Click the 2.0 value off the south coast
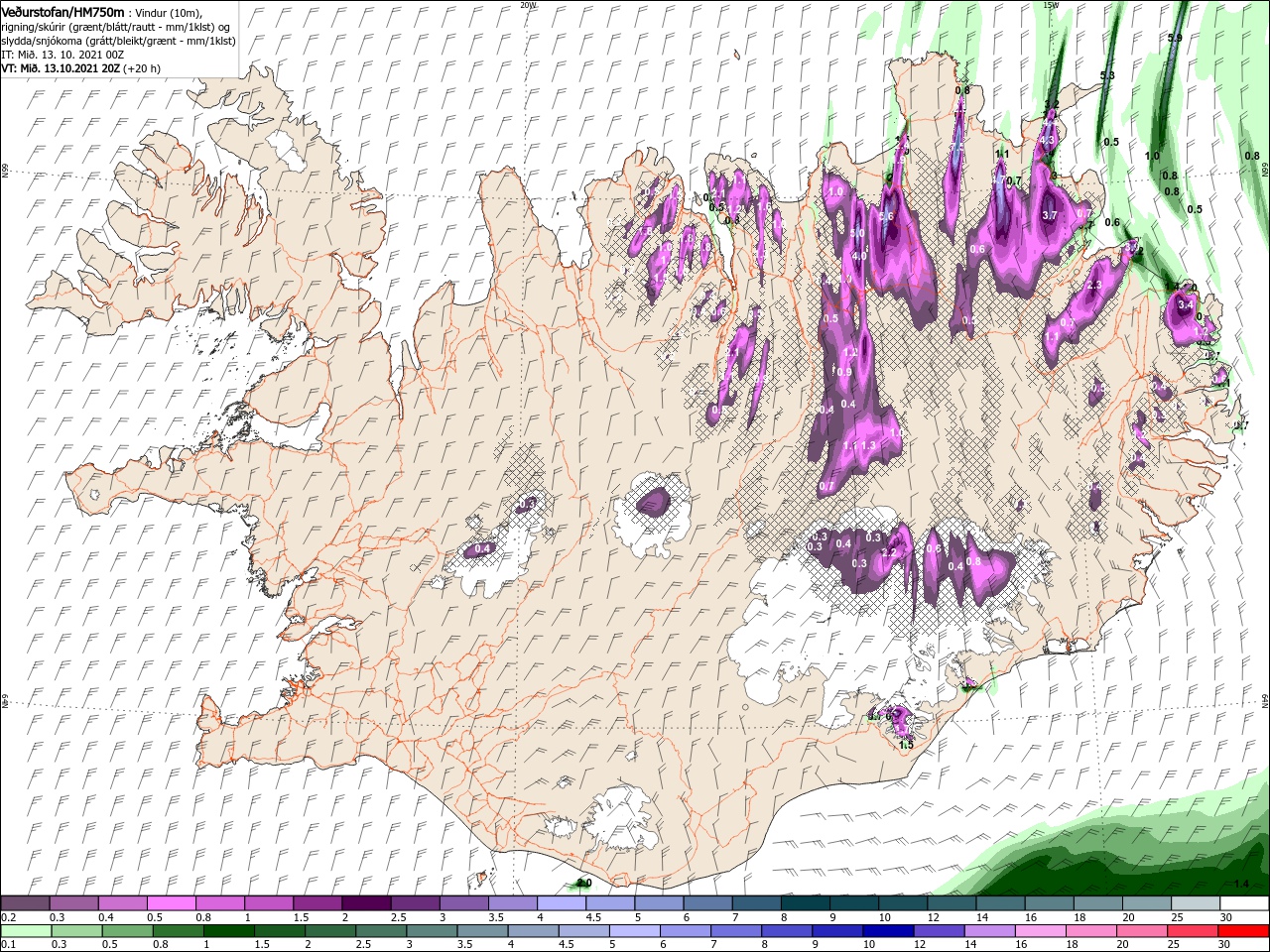 pos(584,883)
